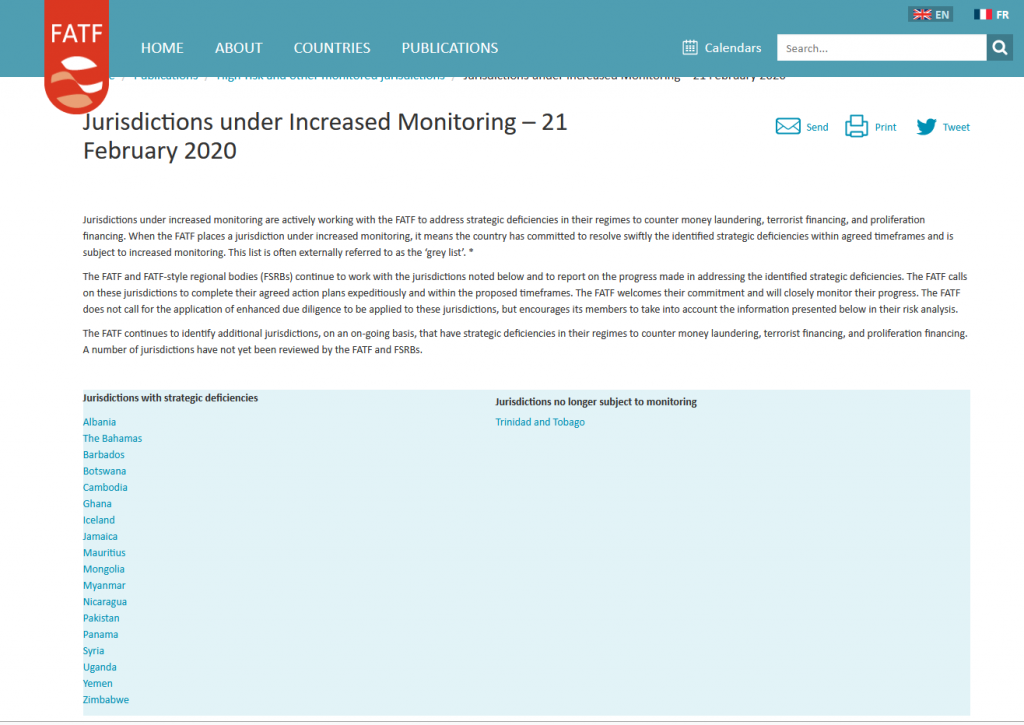The image size is (1024, 725).
Task: Click the Twitter bird icon
Action: [926, 127]
